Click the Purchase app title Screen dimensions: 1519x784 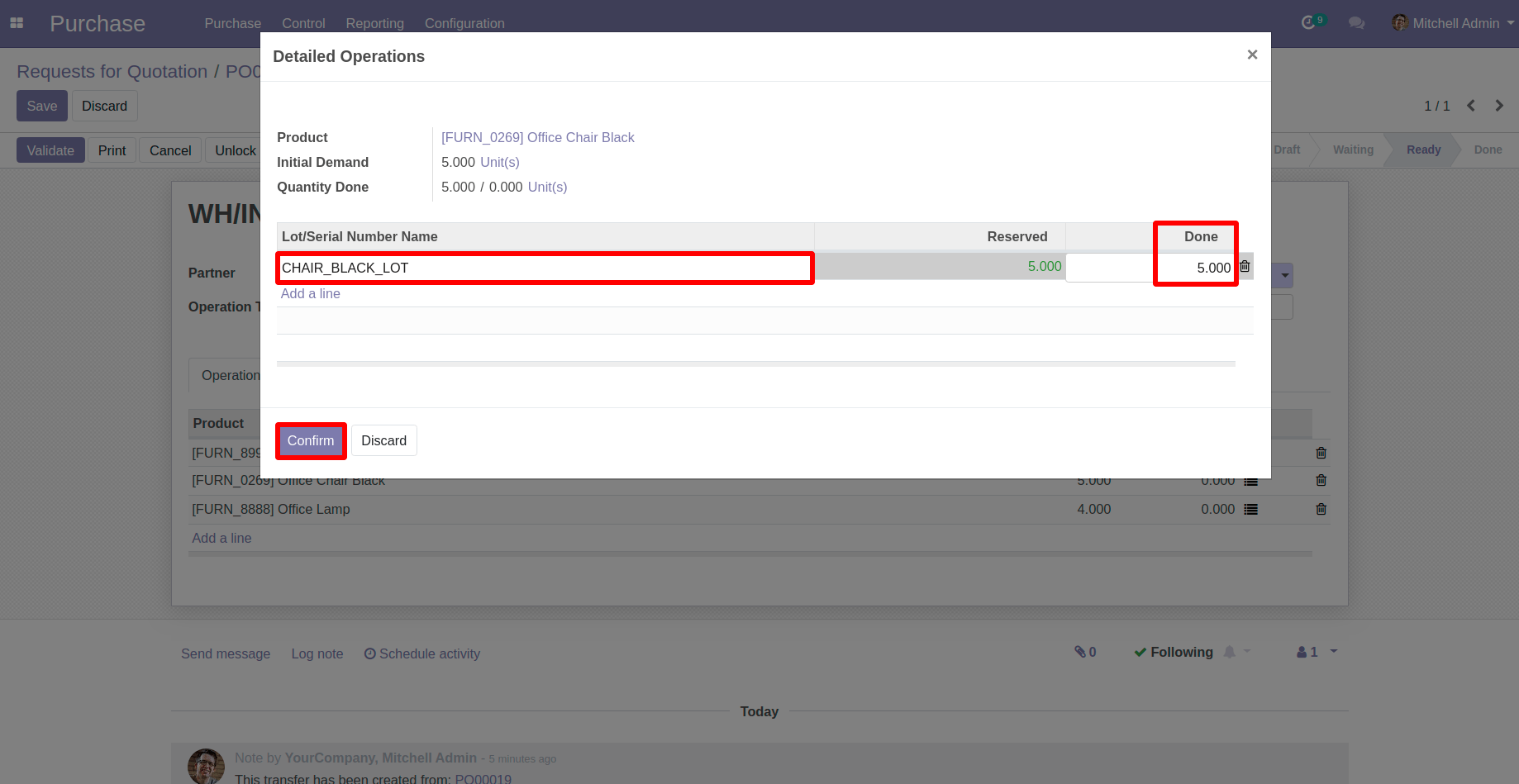(x=98, y=23)
